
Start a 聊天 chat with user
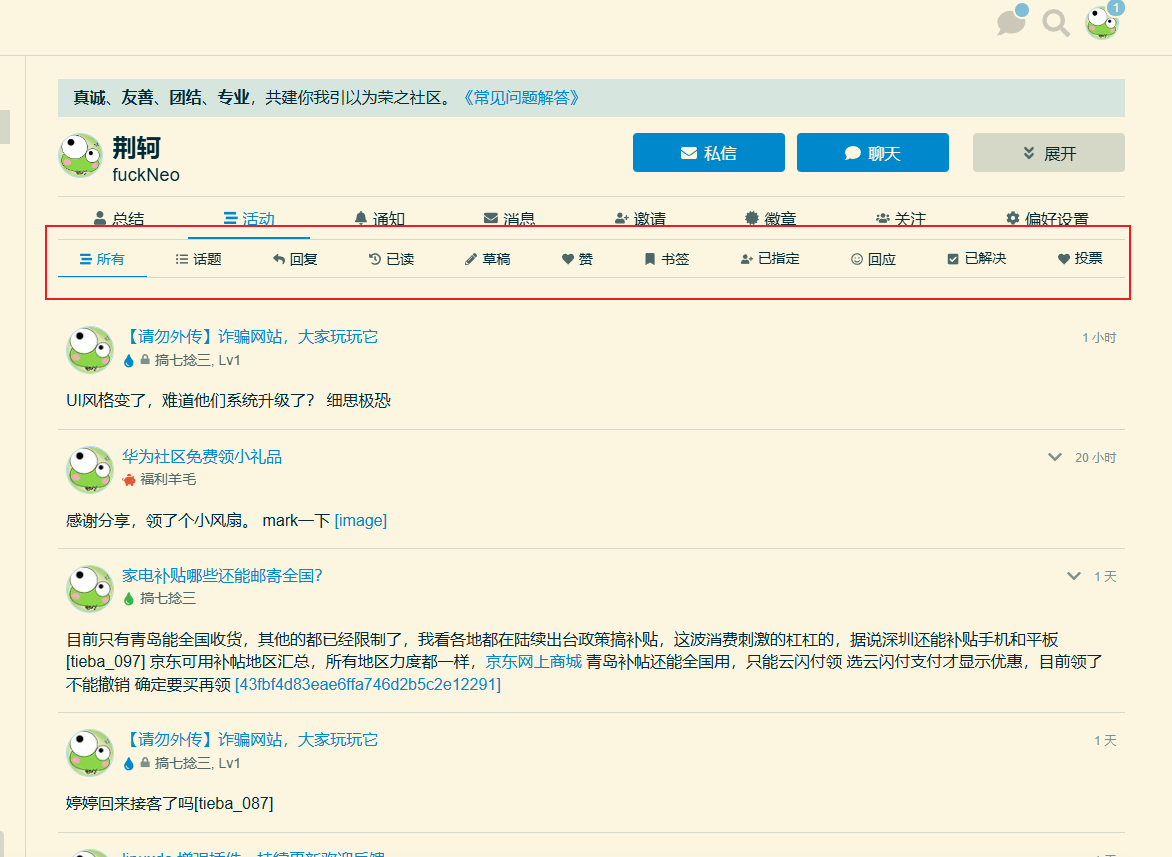point(873,153)
